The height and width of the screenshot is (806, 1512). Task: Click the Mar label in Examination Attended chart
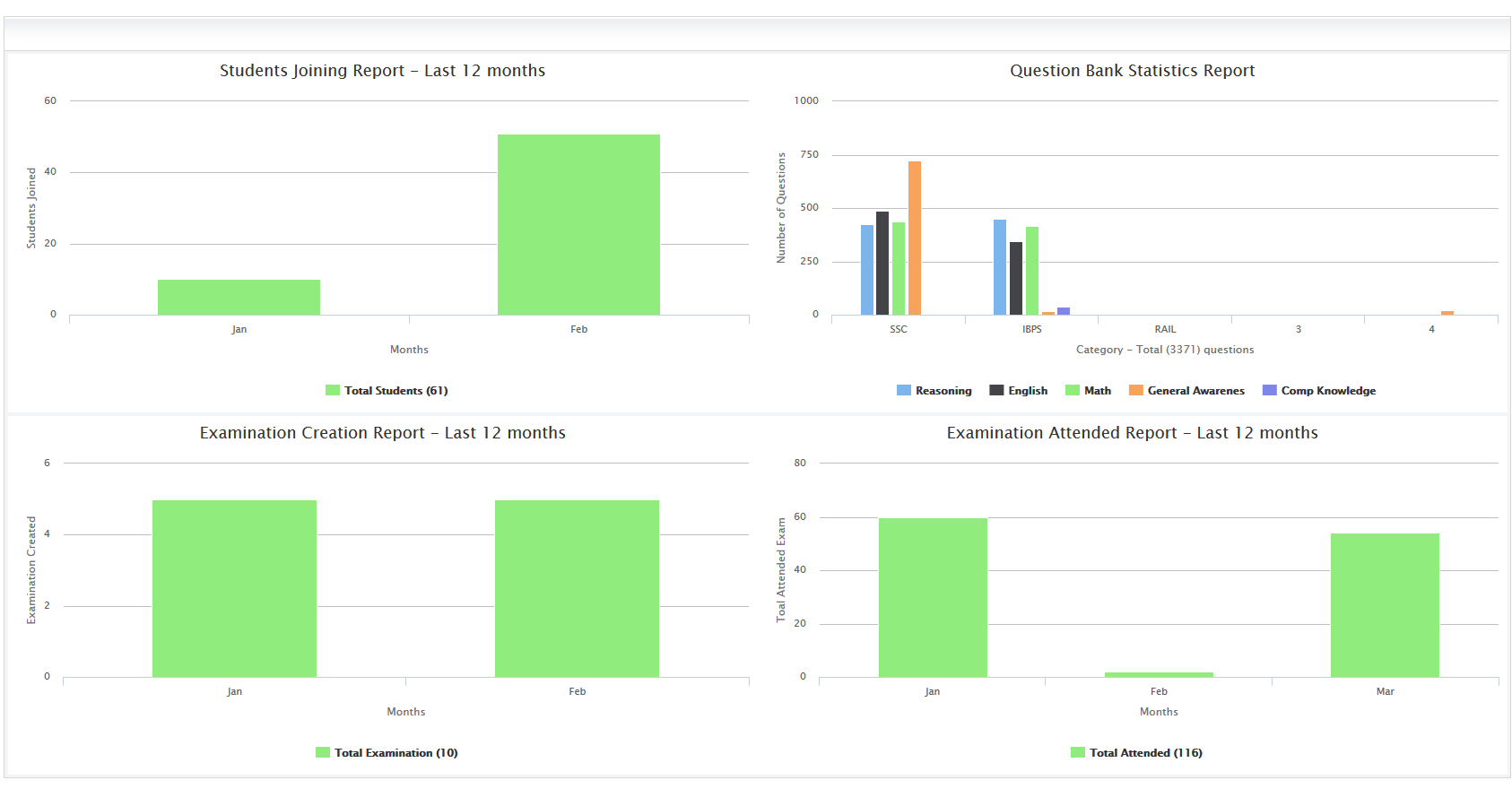(1385, 691)
